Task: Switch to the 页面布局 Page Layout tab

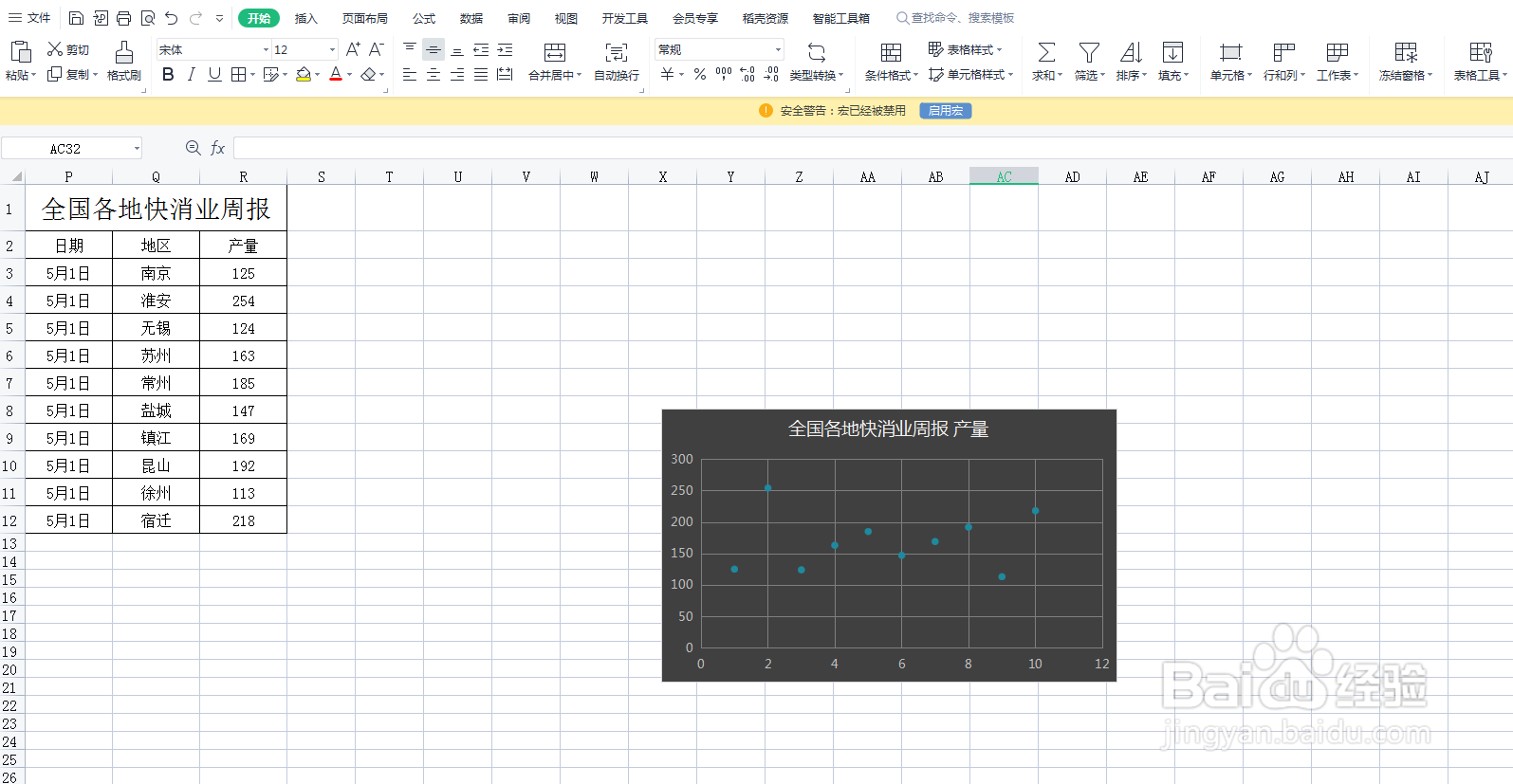Action: tap(365, 18)
